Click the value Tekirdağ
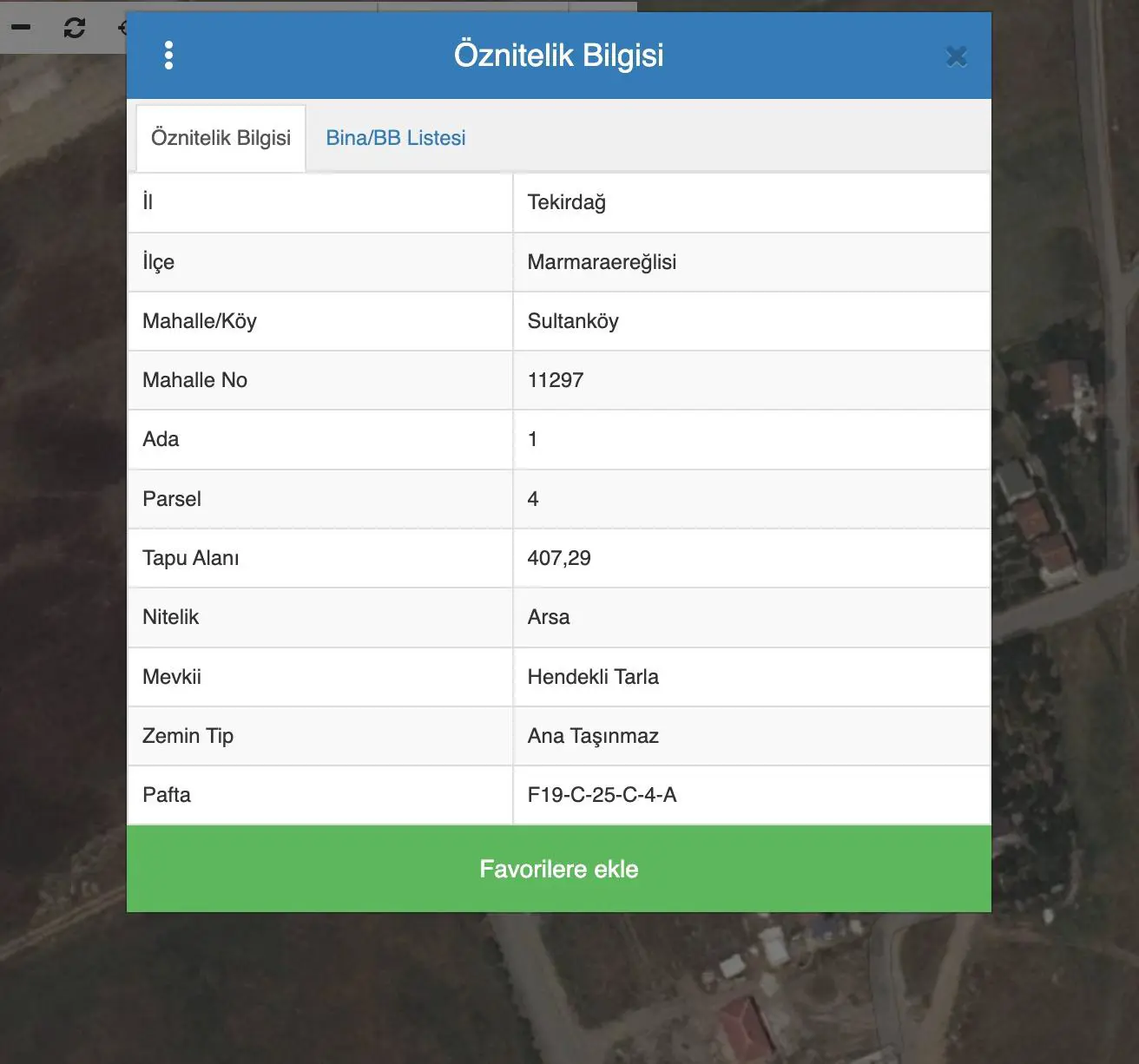 coord(566,202)
